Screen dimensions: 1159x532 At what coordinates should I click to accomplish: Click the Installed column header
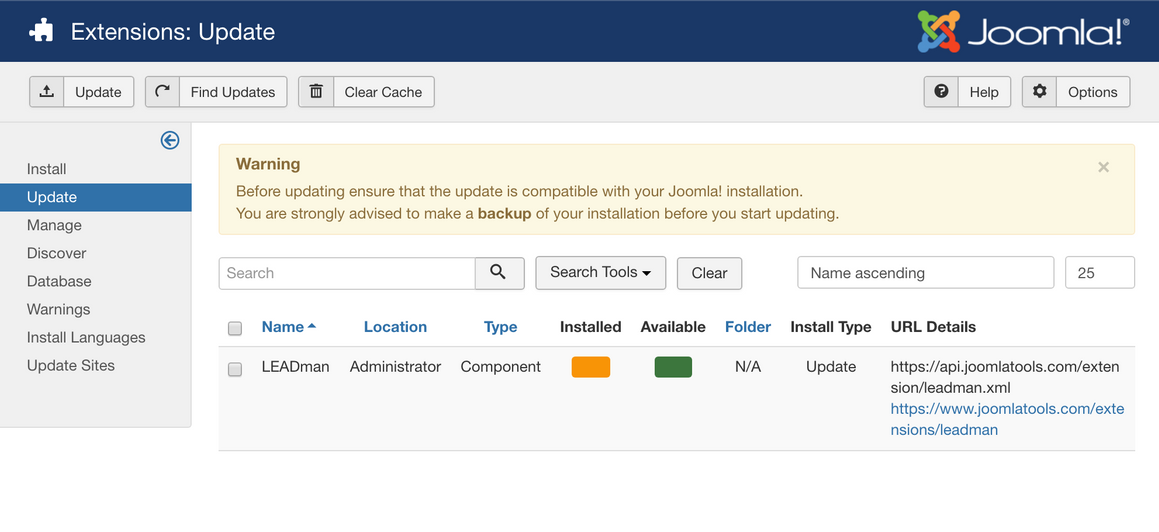[591, 327]
